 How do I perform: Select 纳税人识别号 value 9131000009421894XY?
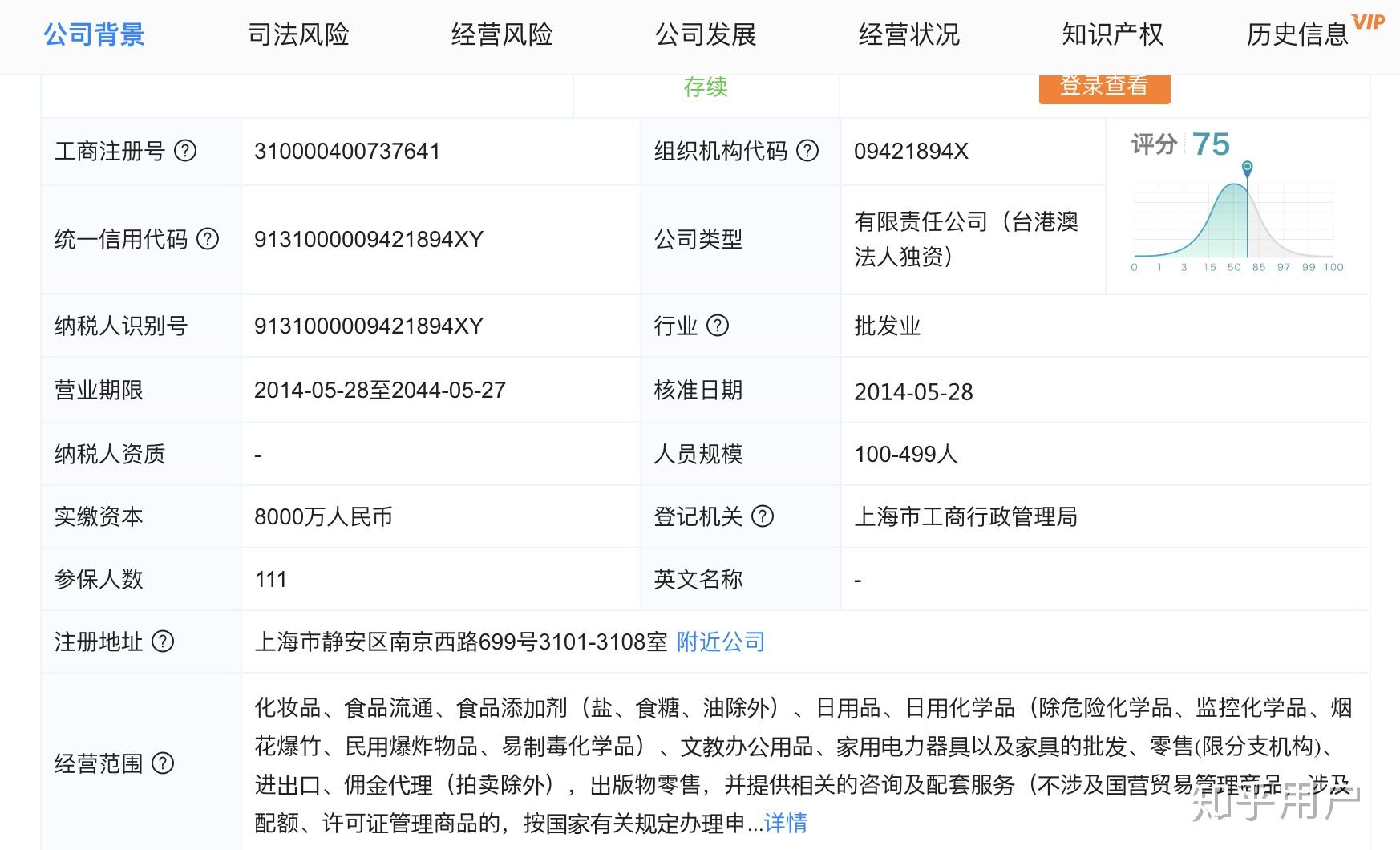click(x=369, y=326)
